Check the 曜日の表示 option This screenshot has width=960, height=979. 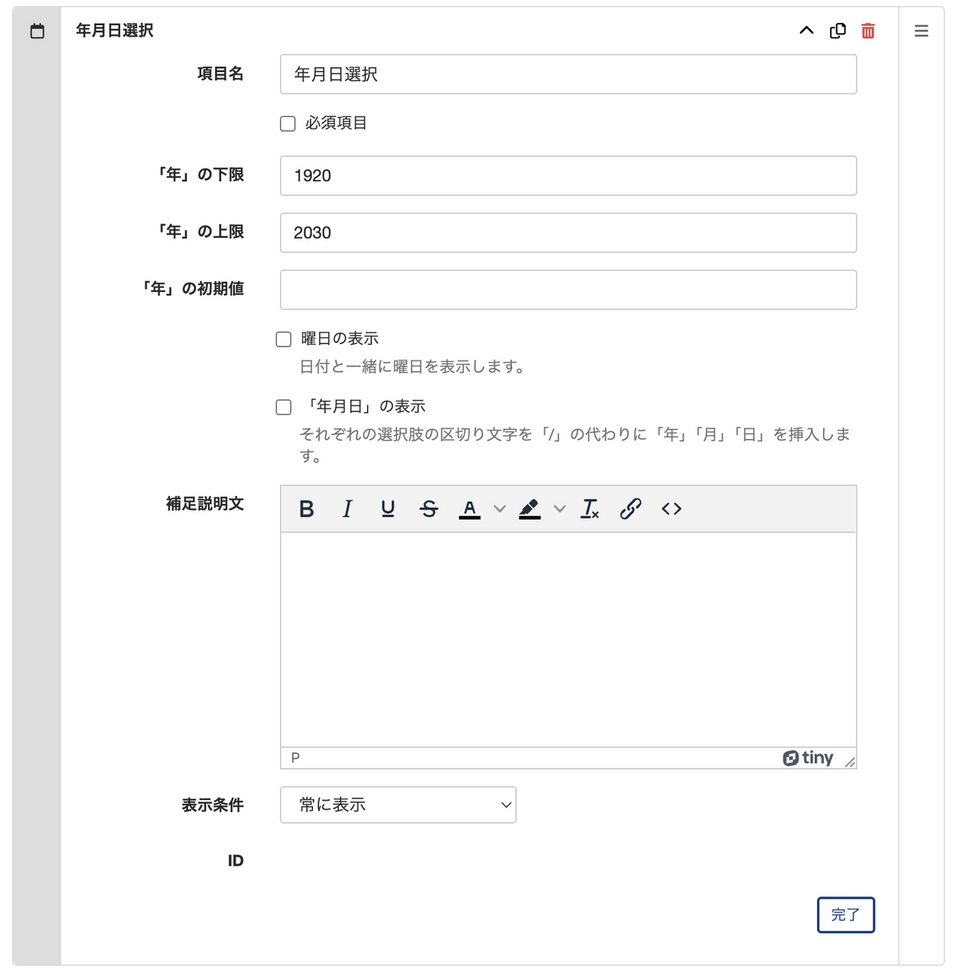pos(284,339)
